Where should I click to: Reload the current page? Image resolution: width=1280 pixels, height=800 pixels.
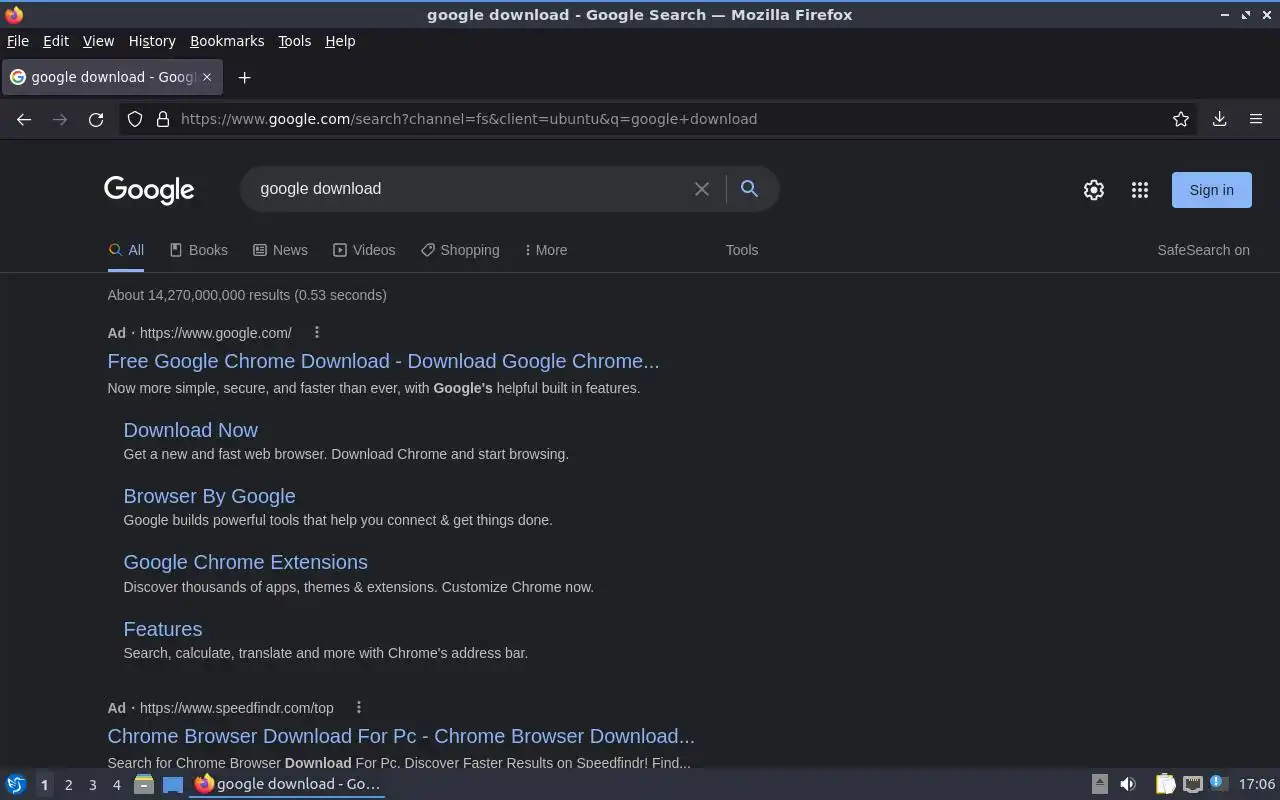pos(96,119)
